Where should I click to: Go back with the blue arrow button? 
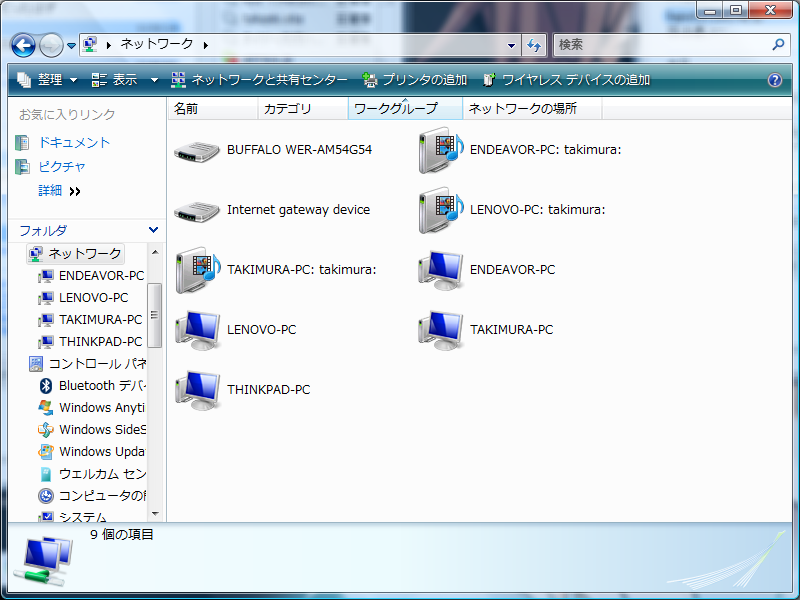23,45
